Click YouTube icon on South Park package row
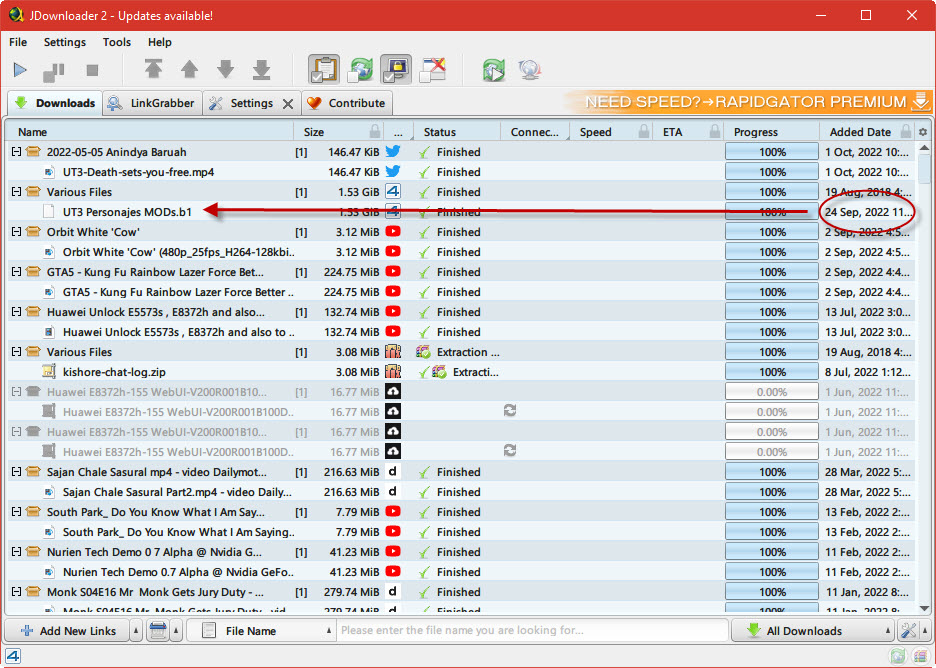 click(x=393, y=512)
